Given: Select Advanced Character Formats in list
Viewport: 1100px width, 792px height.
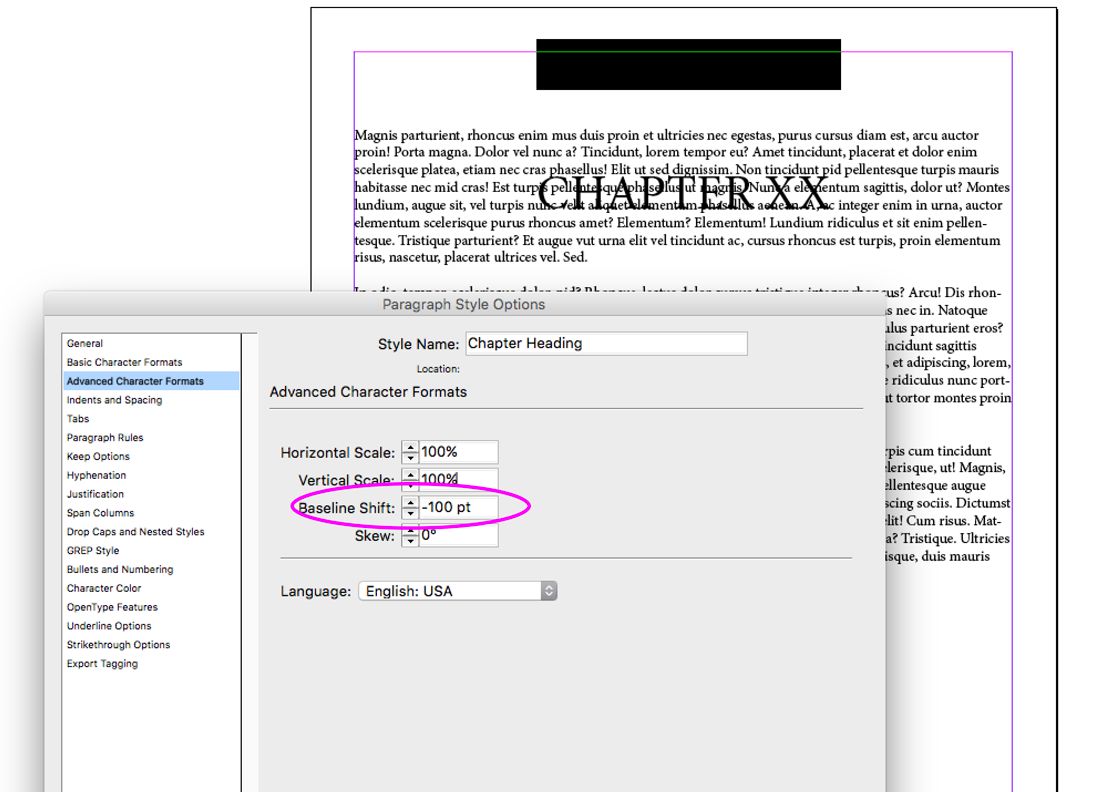Looking at the screenshot, I should click(x=135, y=381).
